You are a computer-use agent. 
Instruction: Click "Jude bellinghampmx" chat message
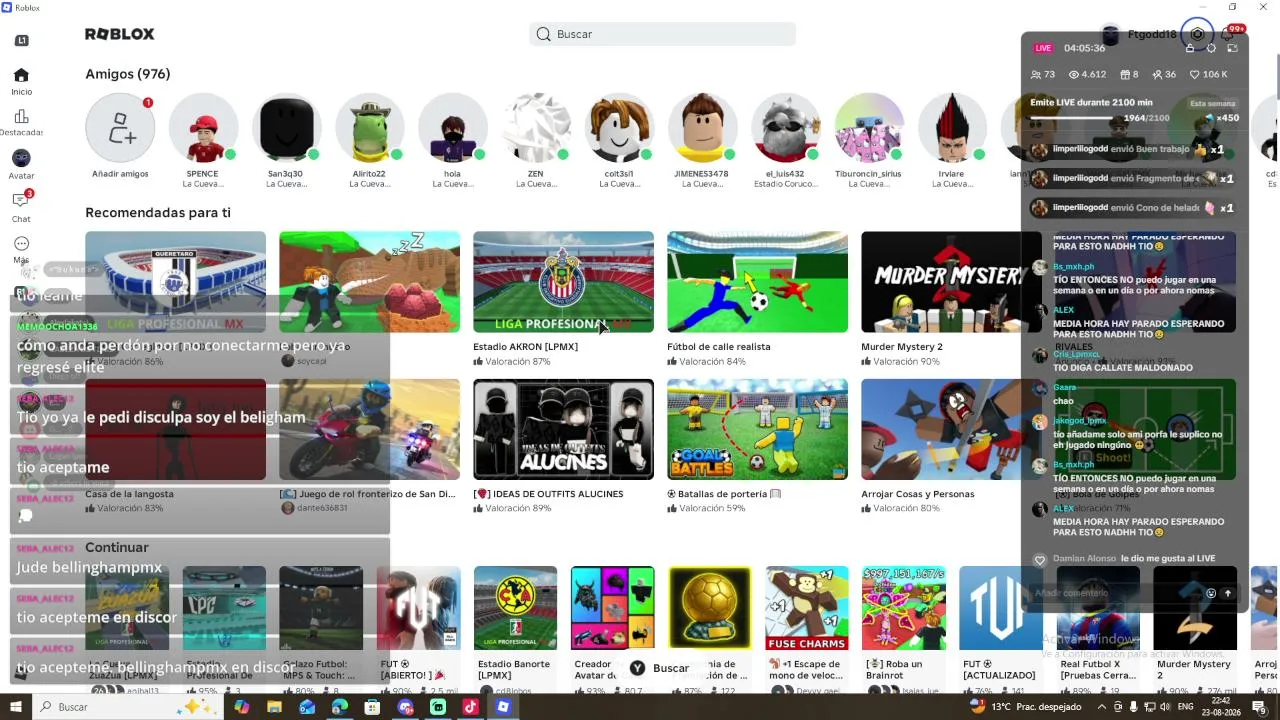tap(89, 567)
